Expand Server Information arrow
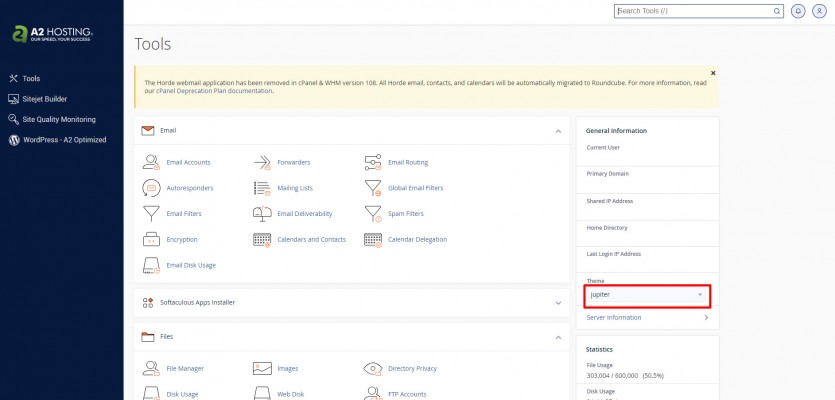 click(x=706, y=318)
